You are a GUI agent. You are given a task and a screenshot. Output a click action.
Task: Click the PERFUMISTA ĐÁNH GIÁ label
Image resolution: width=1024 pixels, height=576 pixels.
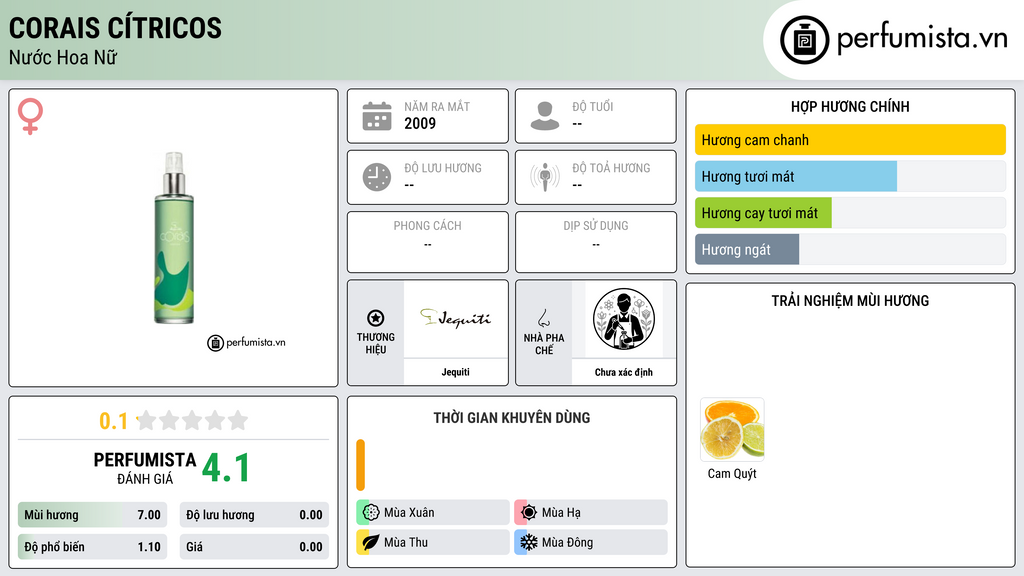click(145, 468)
